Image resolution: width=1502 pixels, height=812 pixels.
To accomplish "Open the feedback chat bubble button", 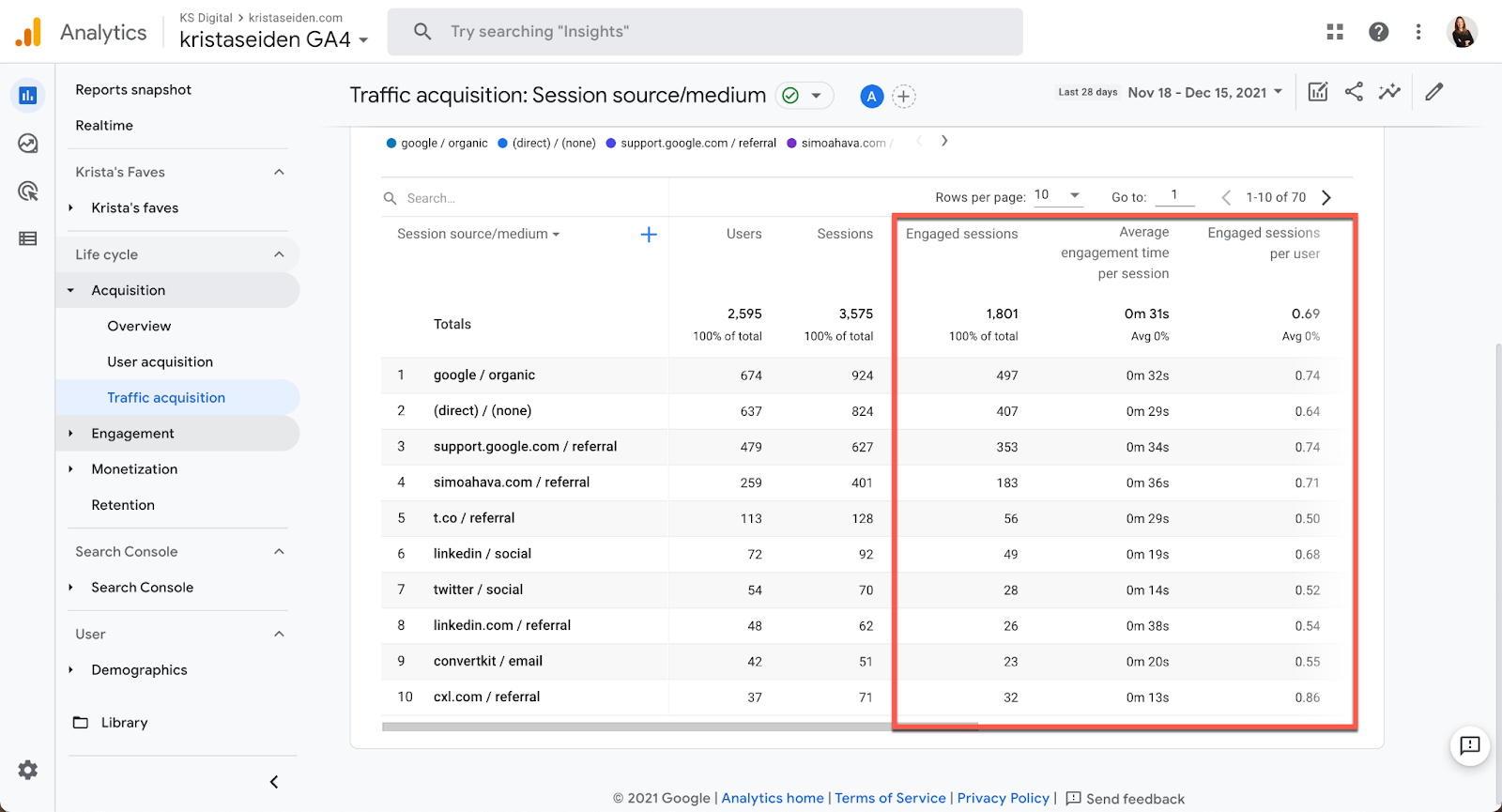I will pos(1470,746).
